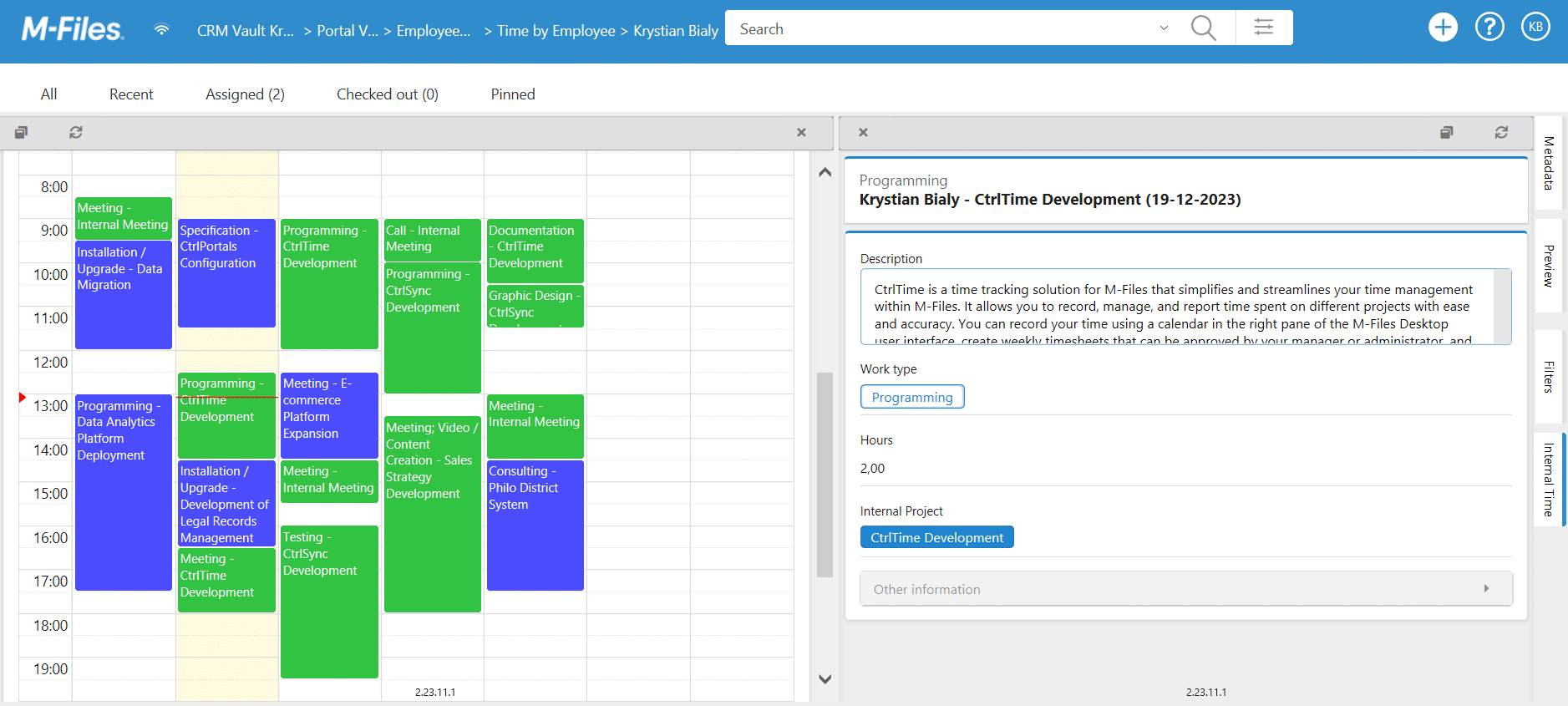Select afternoon Programming - CtrlTime Development event
The image size is (1568, 706).
[x=226, y=415]
